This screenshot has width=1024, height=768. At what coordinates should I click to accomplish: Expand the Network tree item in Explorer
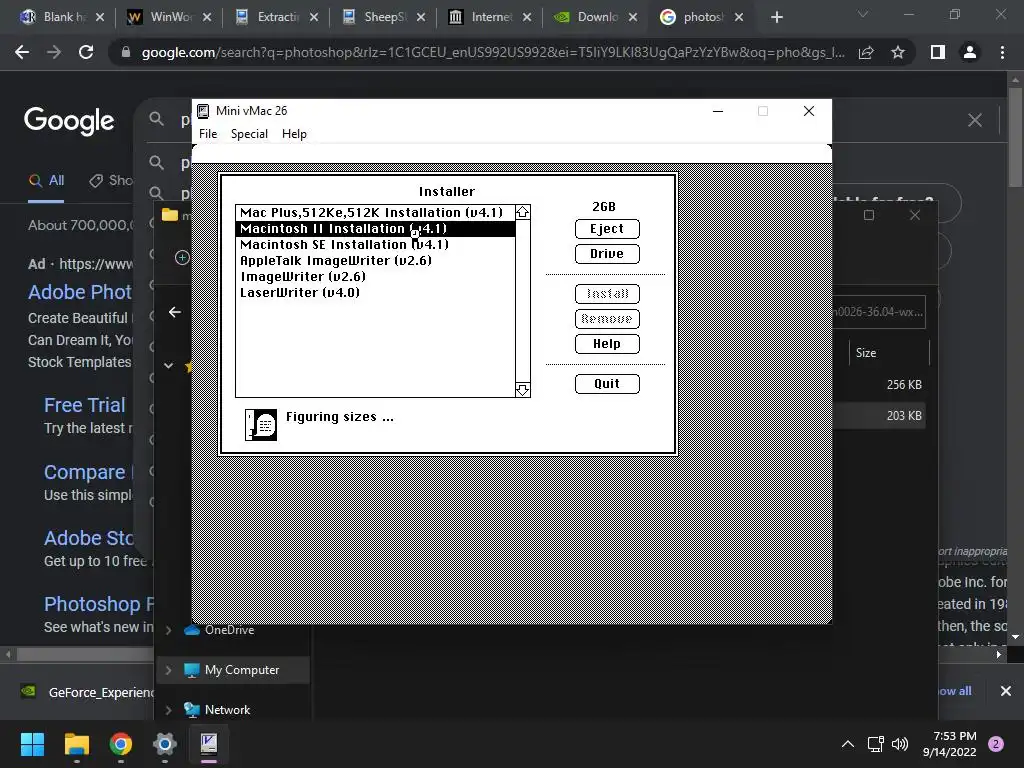pyautogui.click(x=168, y=710)
